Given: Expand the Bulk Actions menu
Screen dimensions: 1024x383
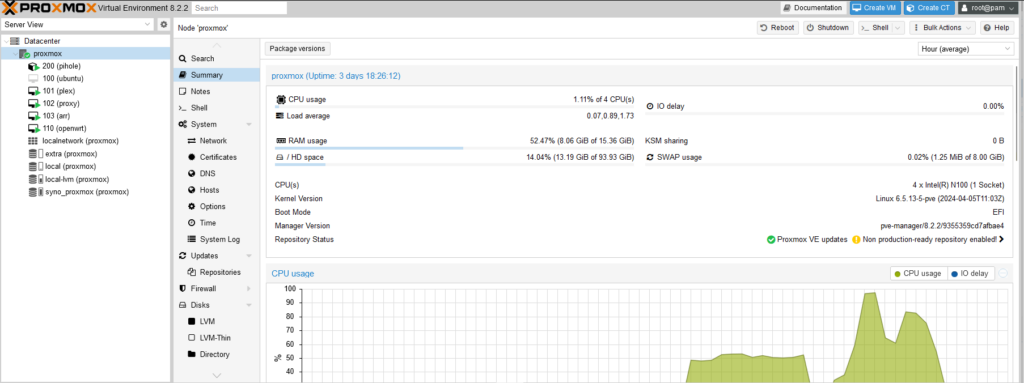Looking at the screenshot, I should [942, 27].
